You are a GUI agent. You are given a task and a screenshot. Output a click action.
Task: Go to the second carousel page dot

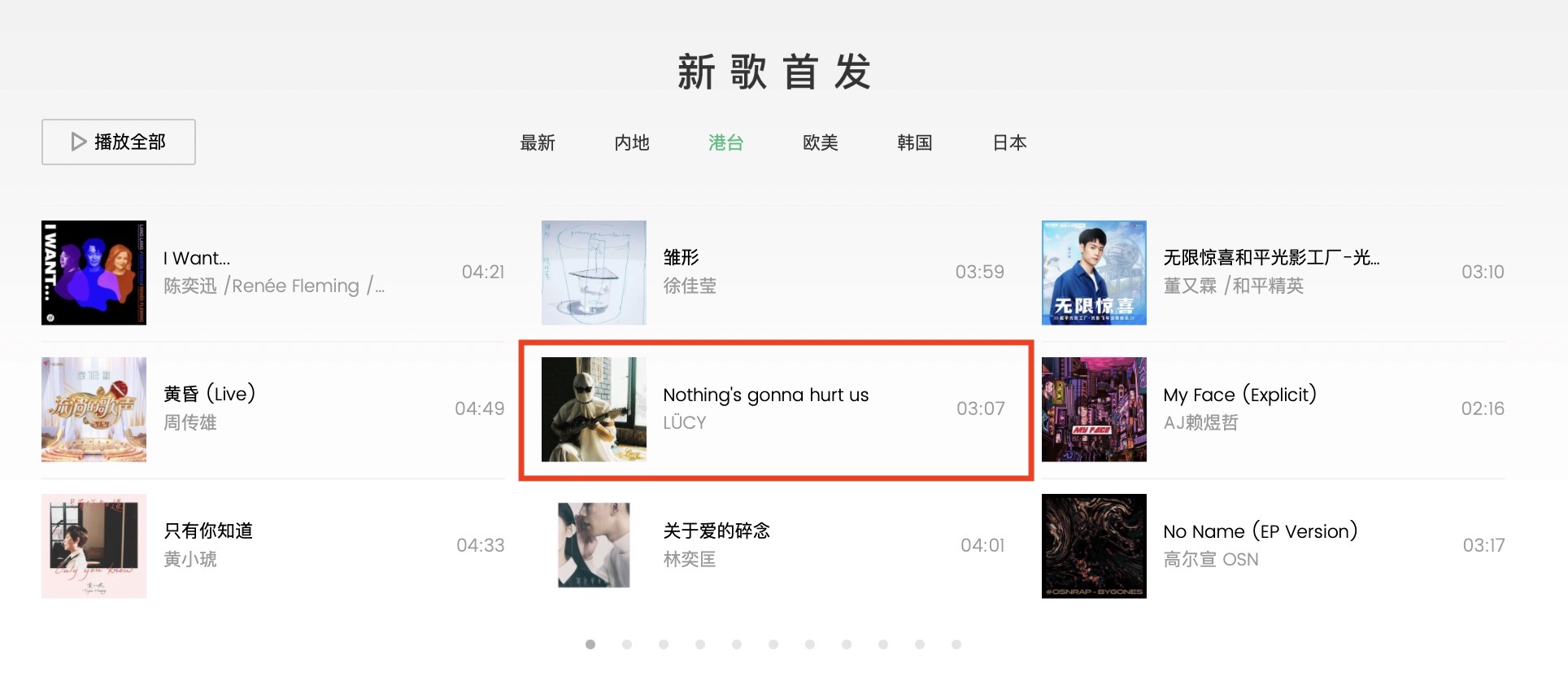pos(627,644)
